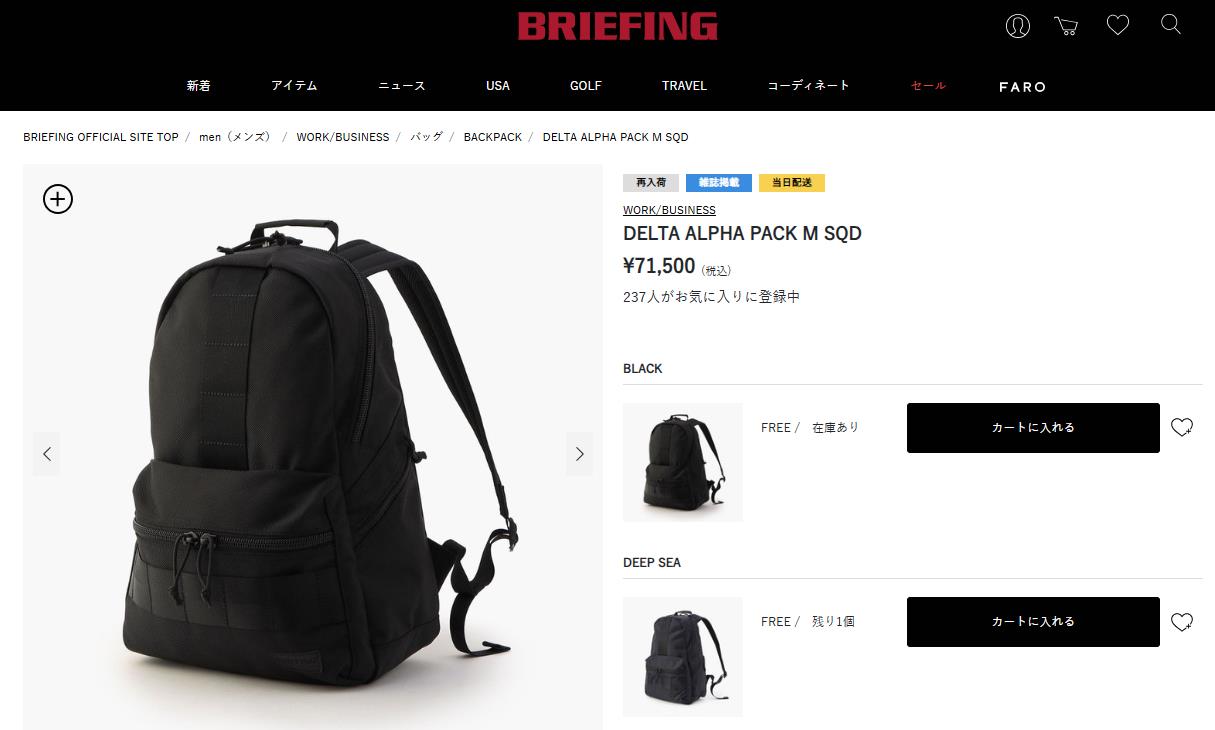This screenshot has height=730, width=1215.
Task: Open the GOLF menu item
Action: [x=586, y=86]
